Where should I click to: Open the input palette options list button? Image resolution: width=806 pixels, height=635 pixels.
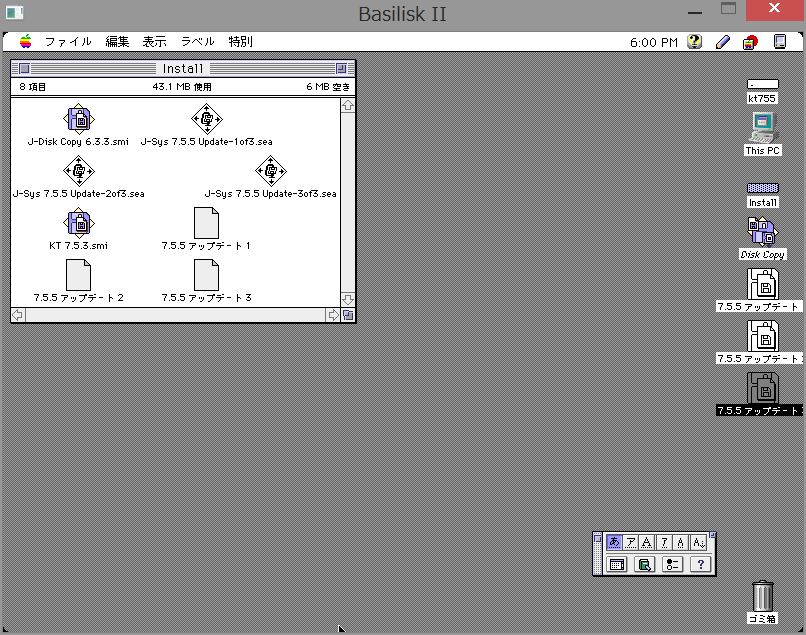coord(672,565)
